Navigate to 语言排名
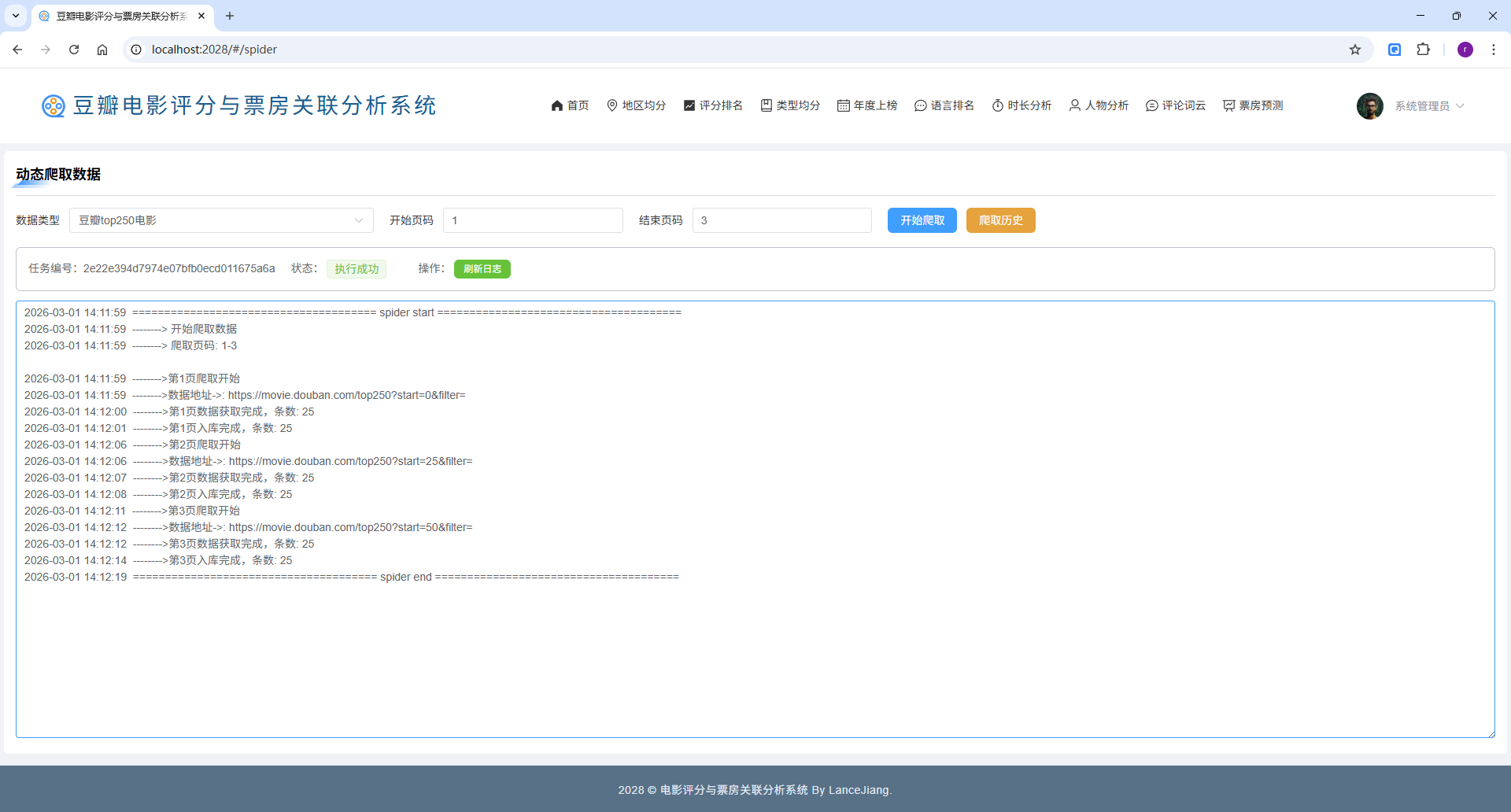The image size is (1511, 812). click(944, 105)
